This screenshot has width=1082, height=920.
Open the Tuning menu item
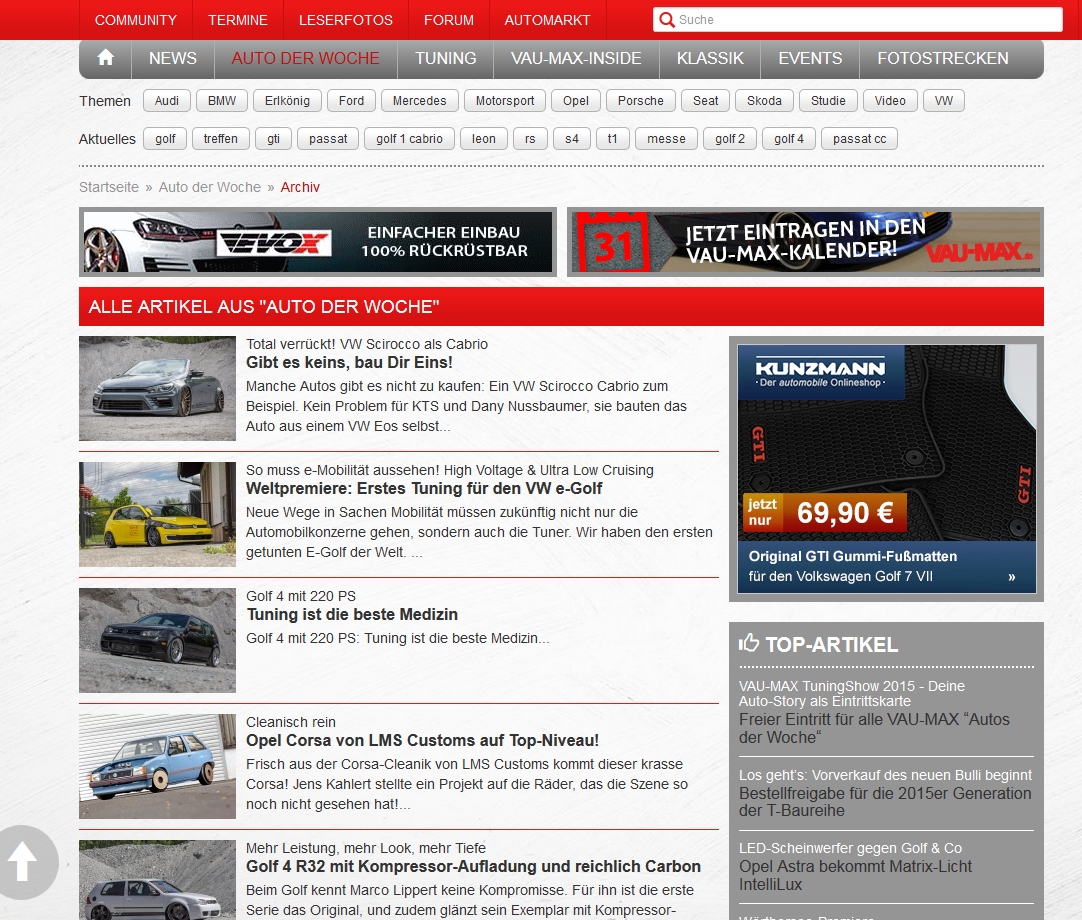445,58
